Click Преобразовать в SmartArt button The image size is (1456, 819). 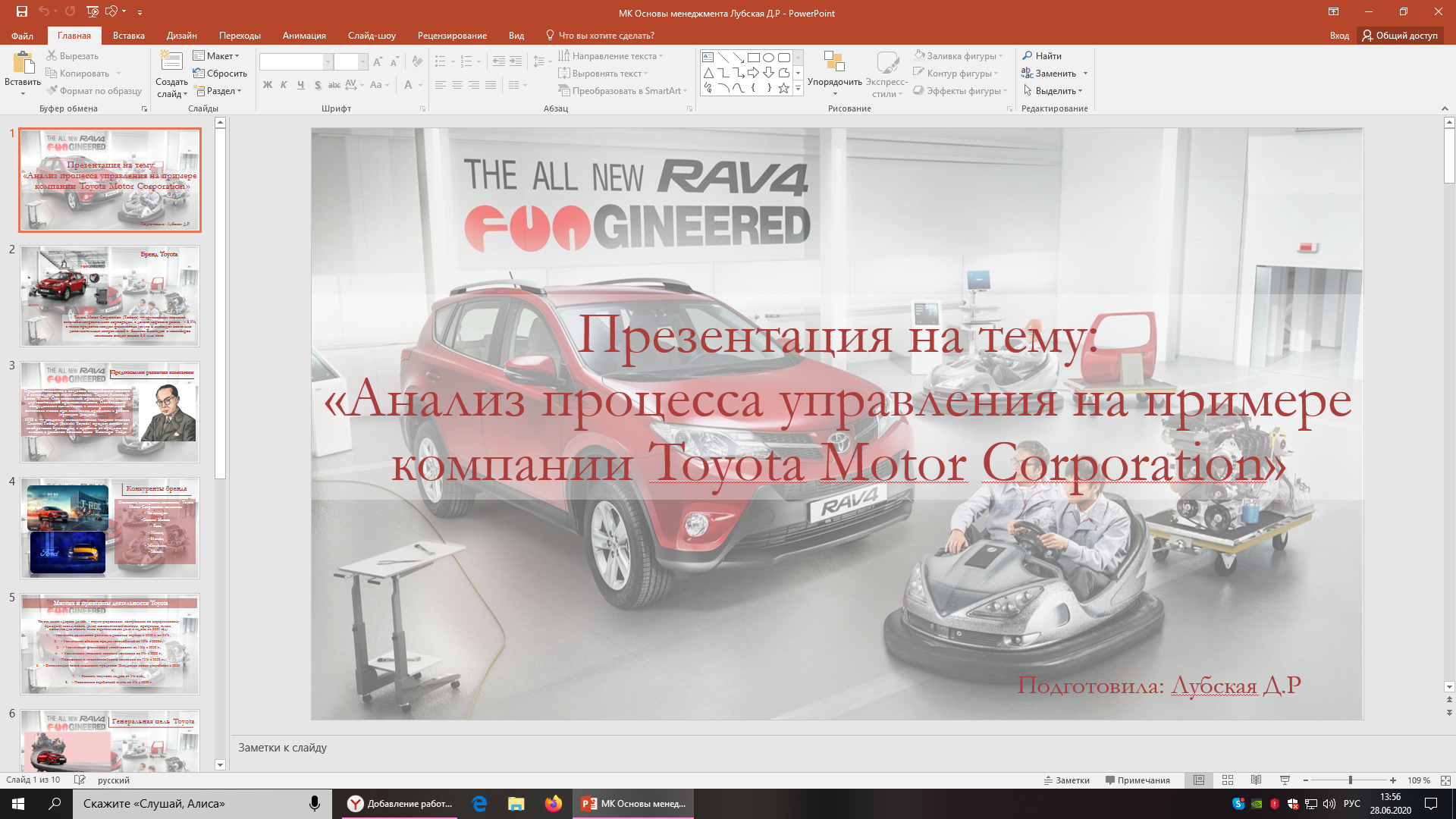[623, 90]
